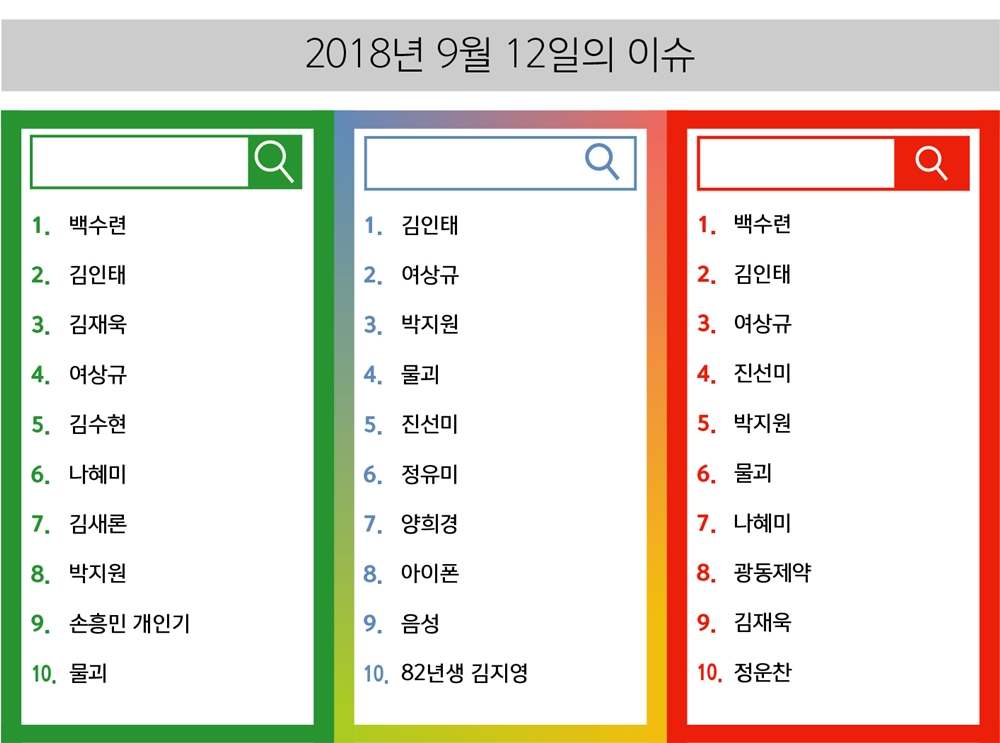Image resolution: width=1000 pixels, height=743 pixels.
Task: Click 양희경 in the middle list
Action: pos(429,523)
